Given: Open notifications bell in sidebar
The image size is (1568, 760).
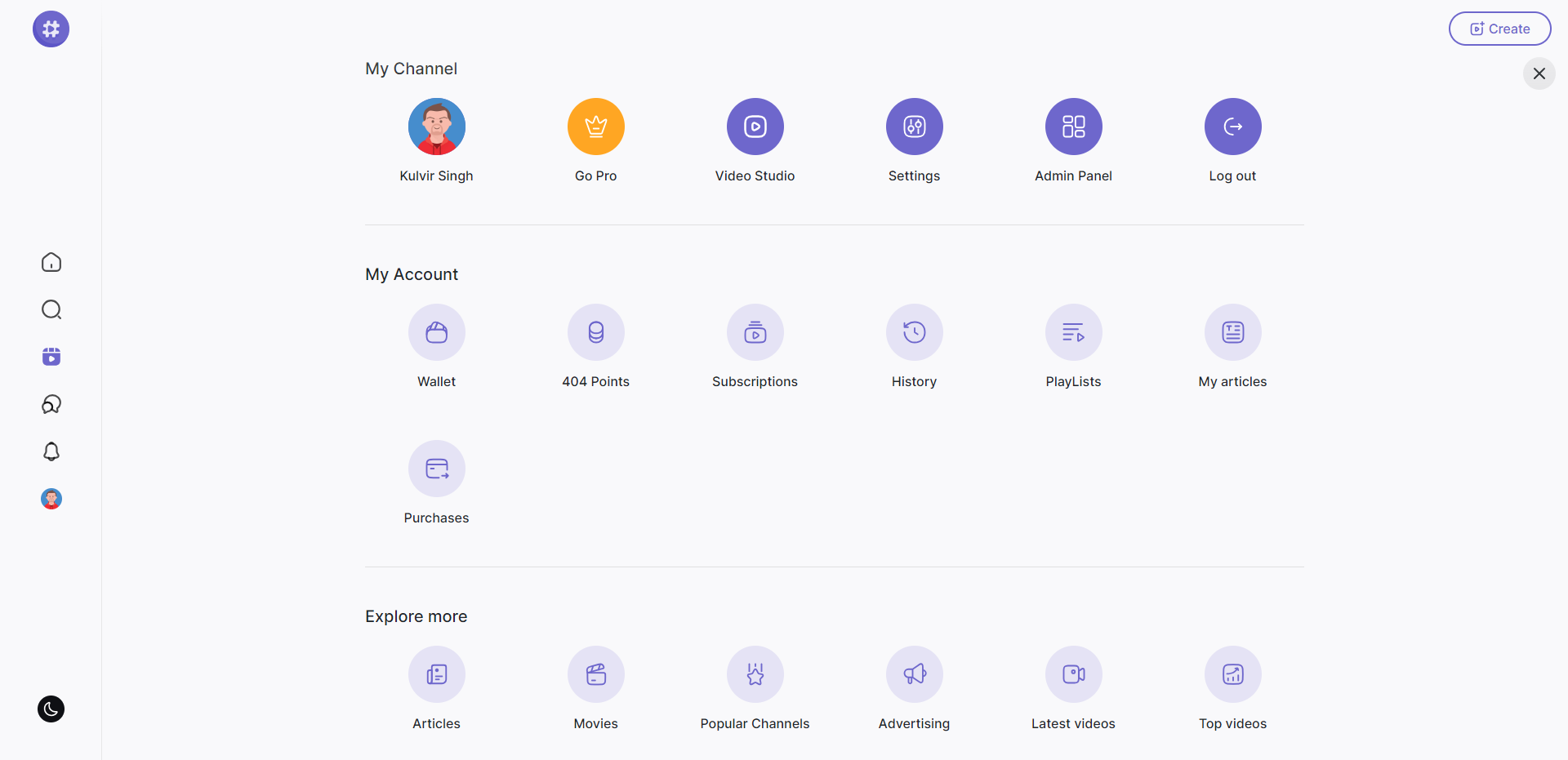Looking at the screenshot, I should point(51,451).
